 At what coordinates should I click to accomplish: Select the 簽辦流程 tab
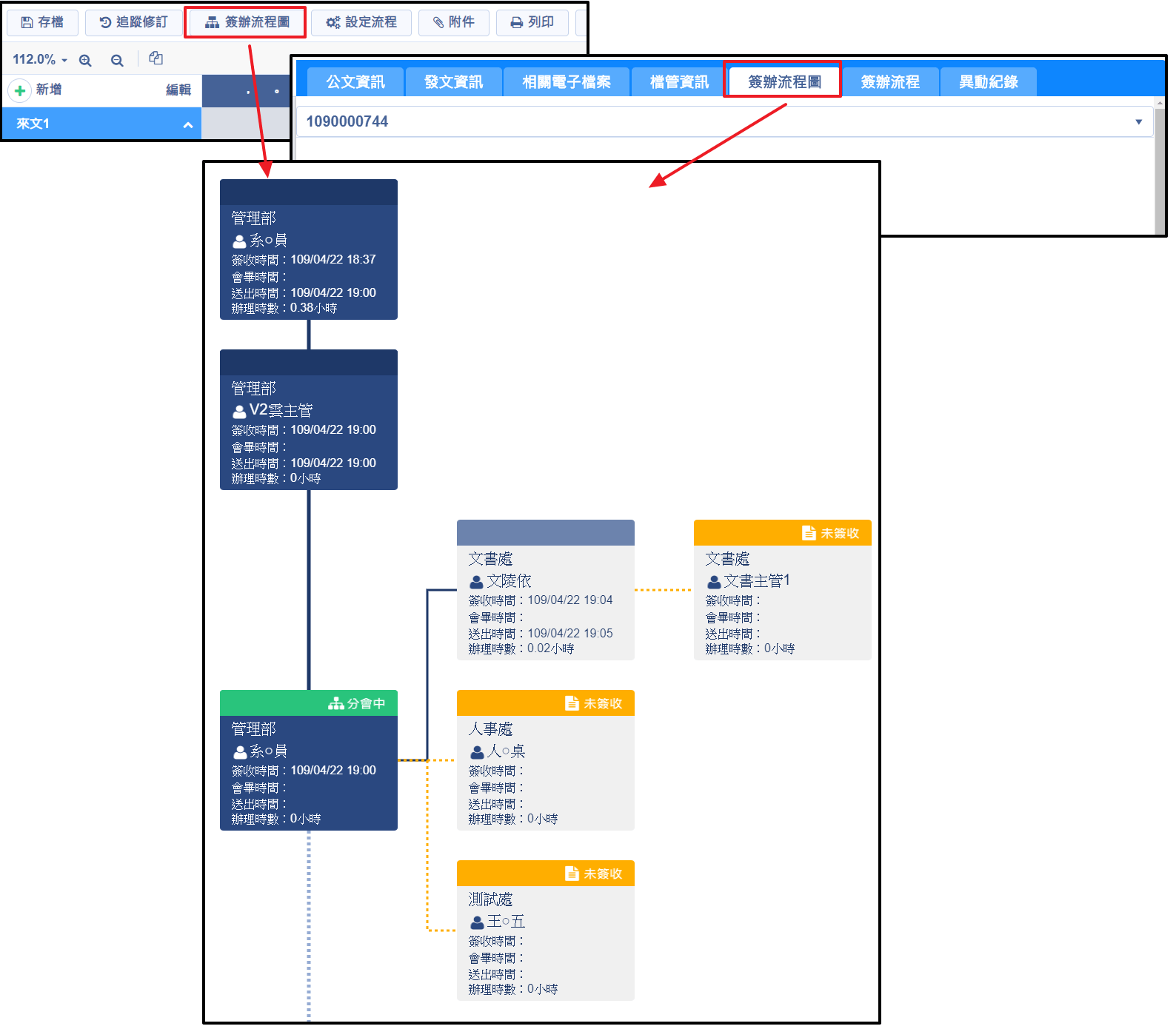pos(890,82)
